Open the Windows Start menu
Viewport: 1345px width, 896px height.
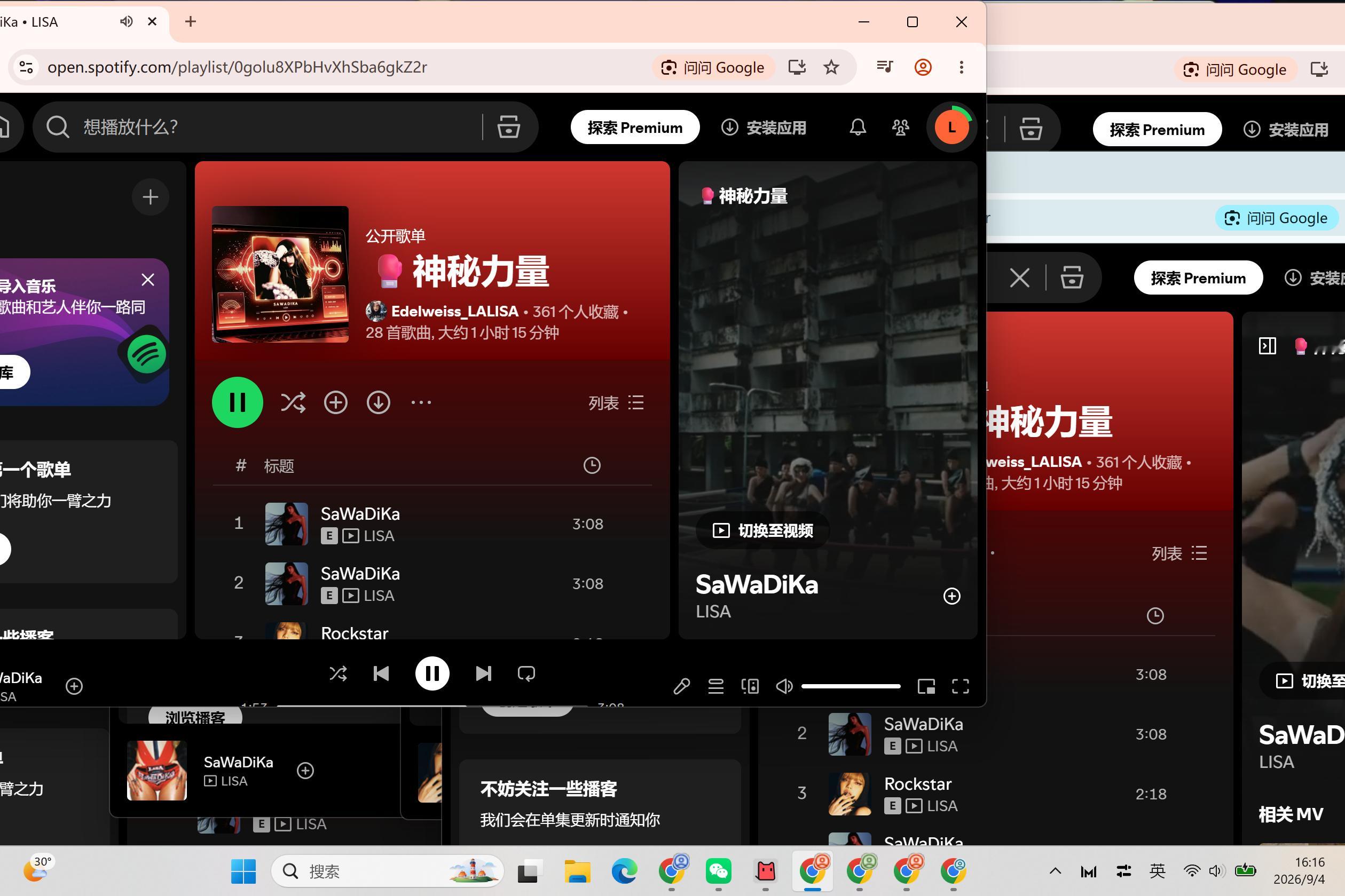243,871
